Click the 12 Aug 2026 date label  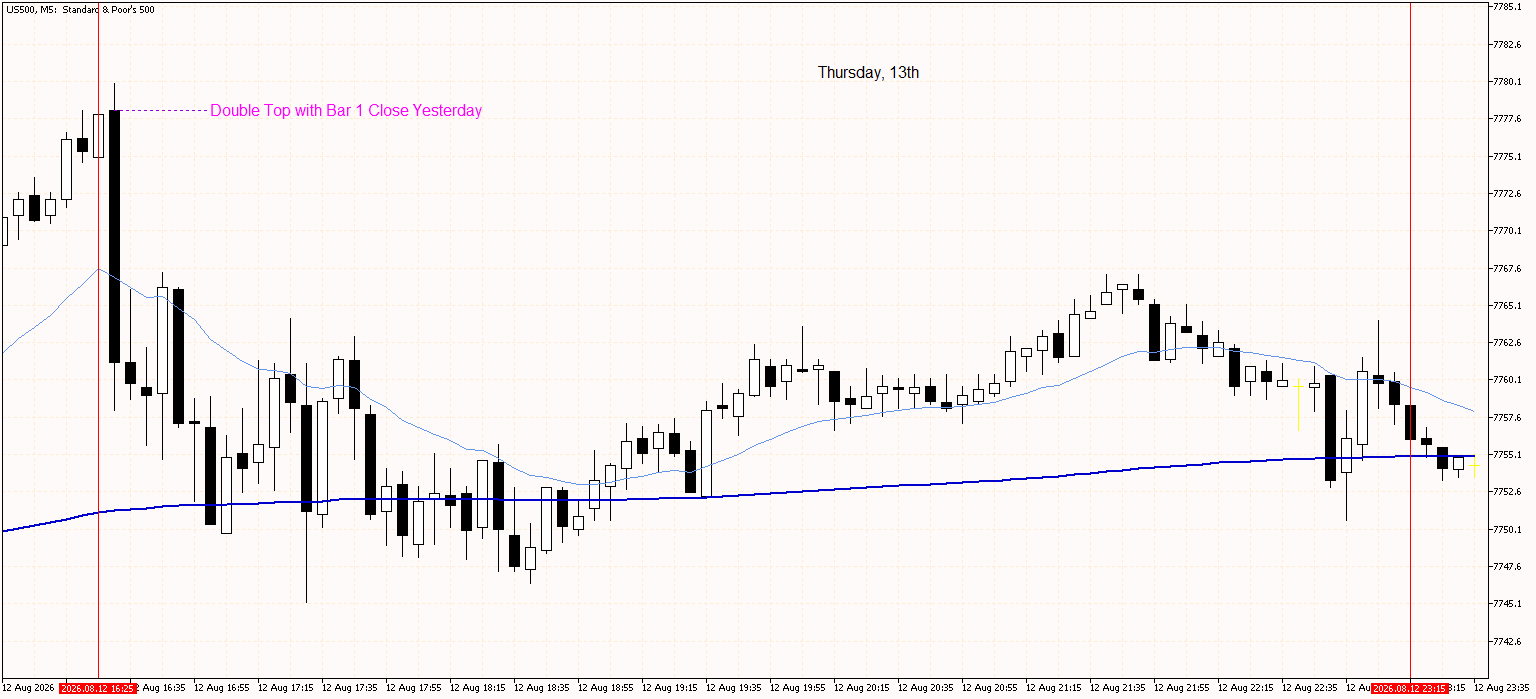point(28,689)
